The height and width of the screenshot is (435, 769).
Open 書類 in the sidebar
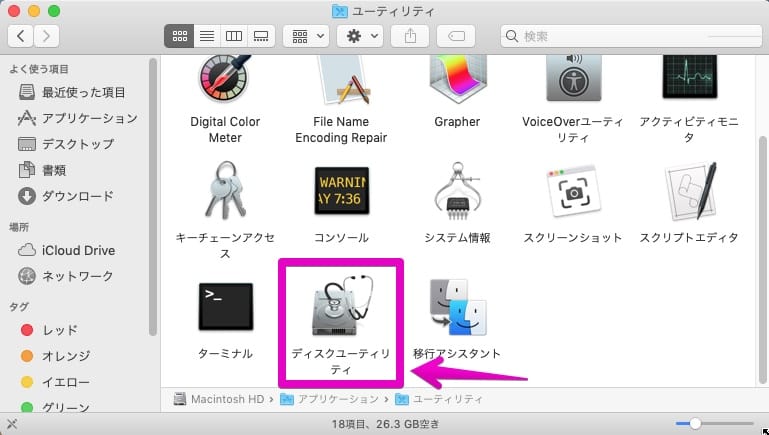(42, 170)
